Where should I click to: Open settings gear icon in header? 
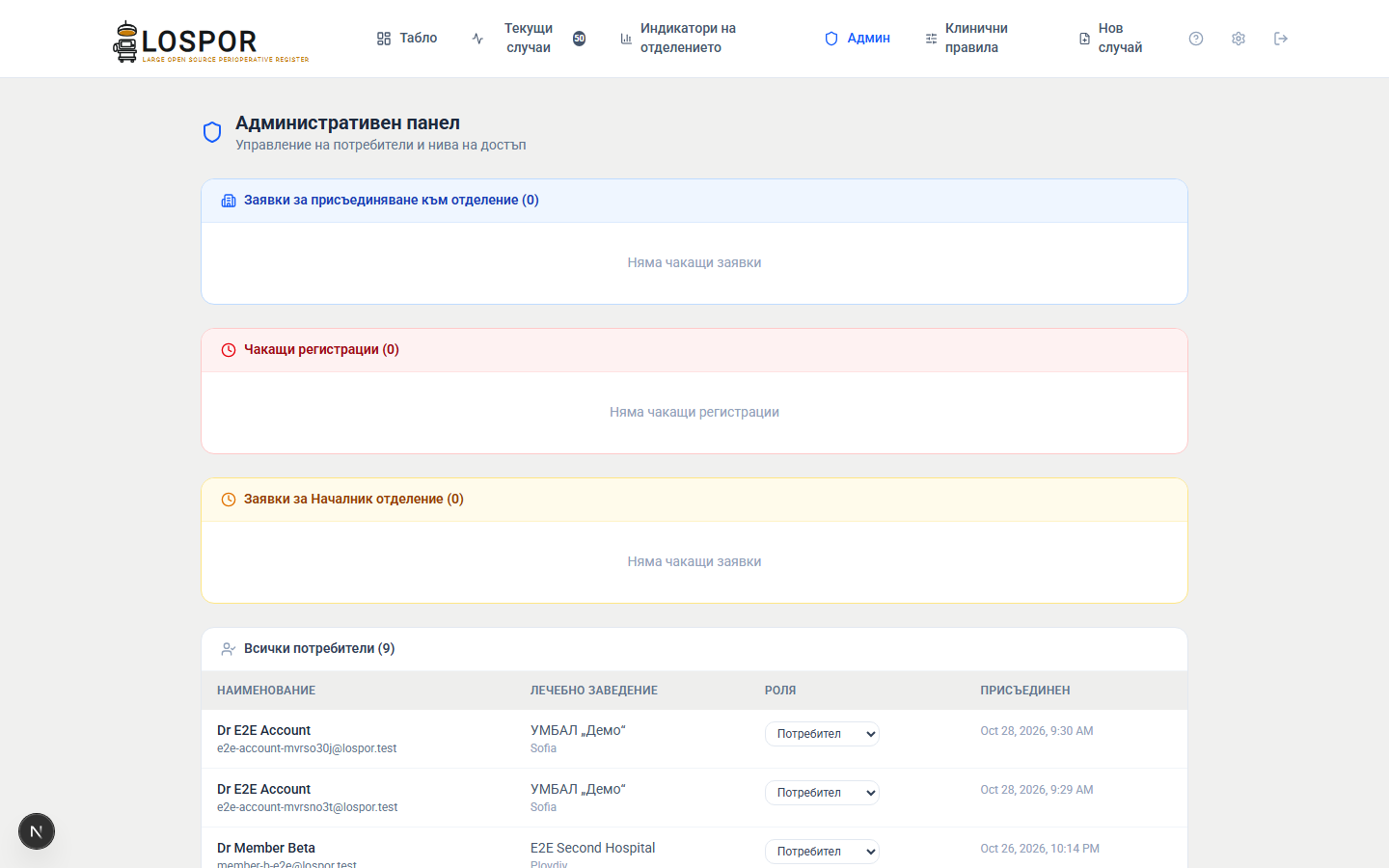coord(1239,39)
